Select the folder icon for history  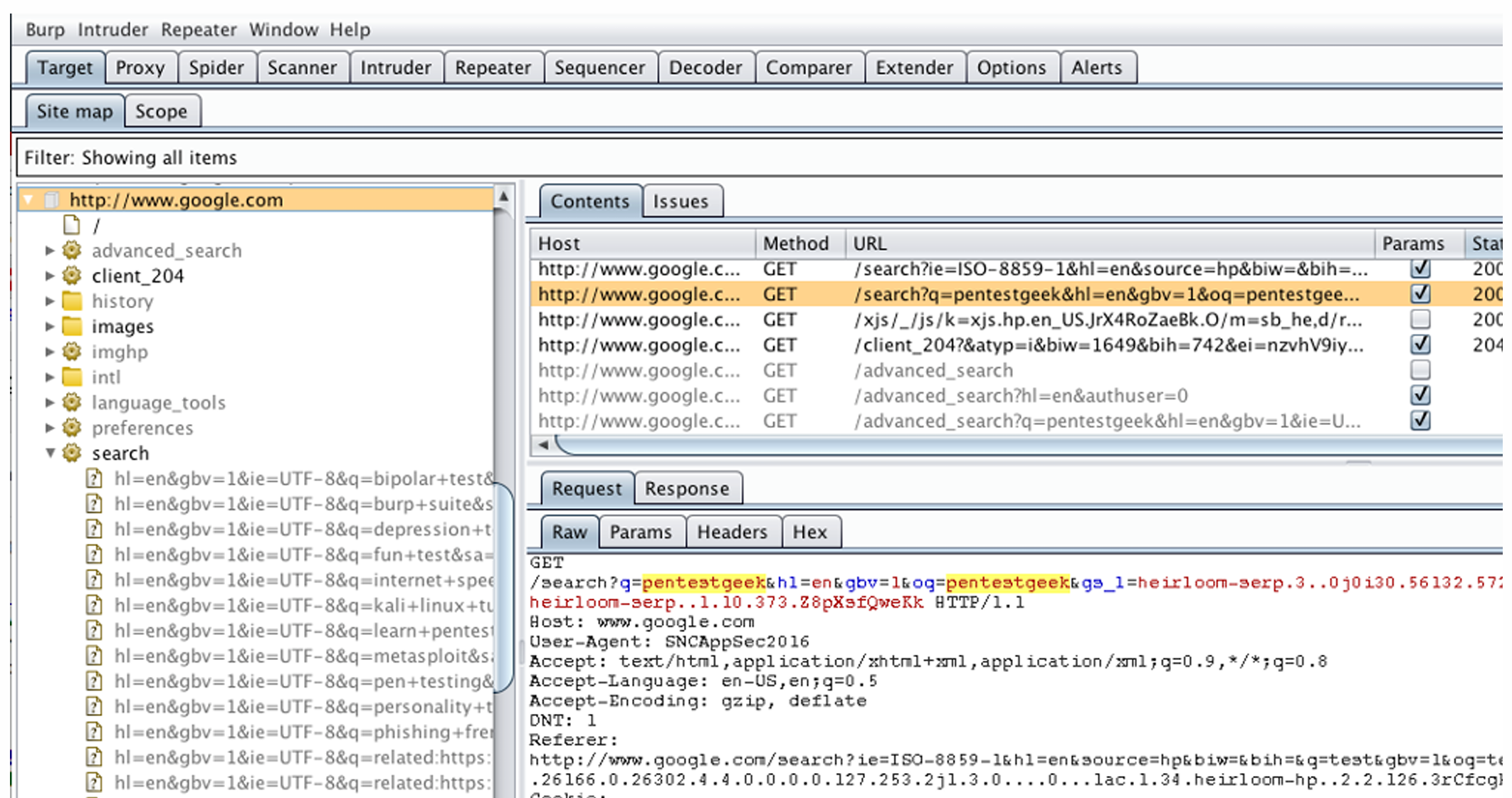[x=72, y=301]
